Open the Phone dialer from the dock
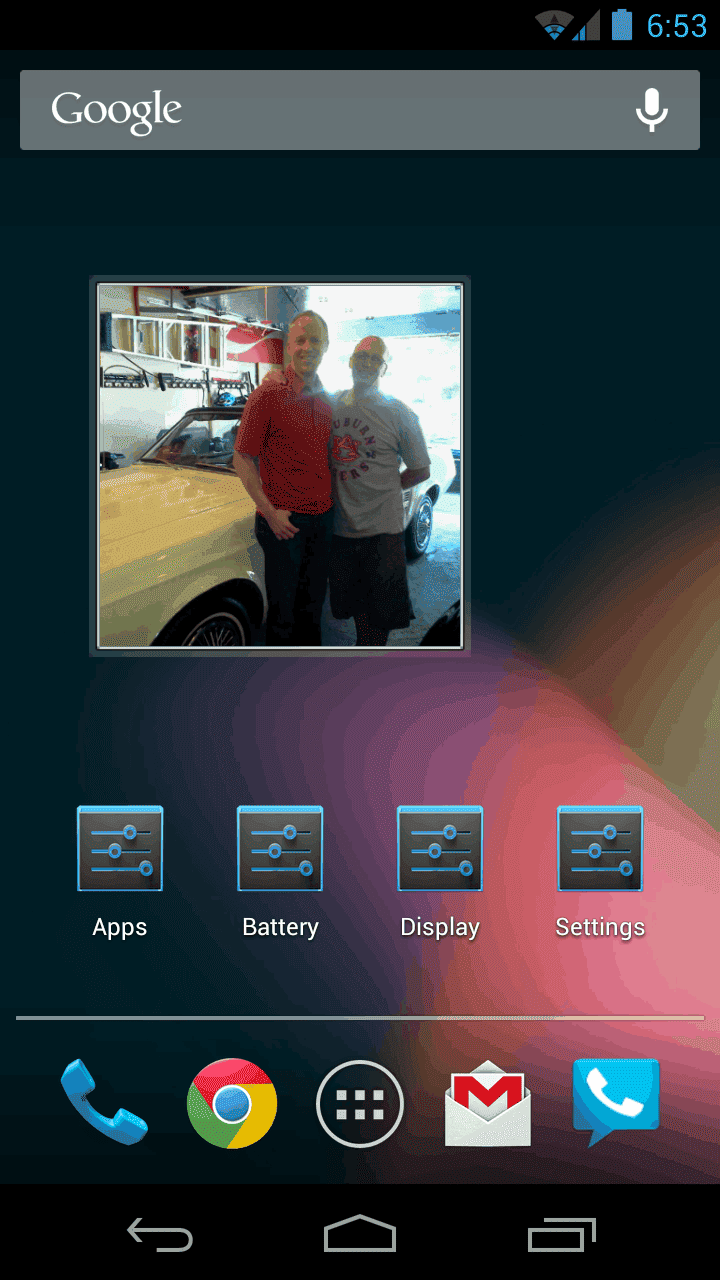 pyautogui.click(x=104, y=1102)
